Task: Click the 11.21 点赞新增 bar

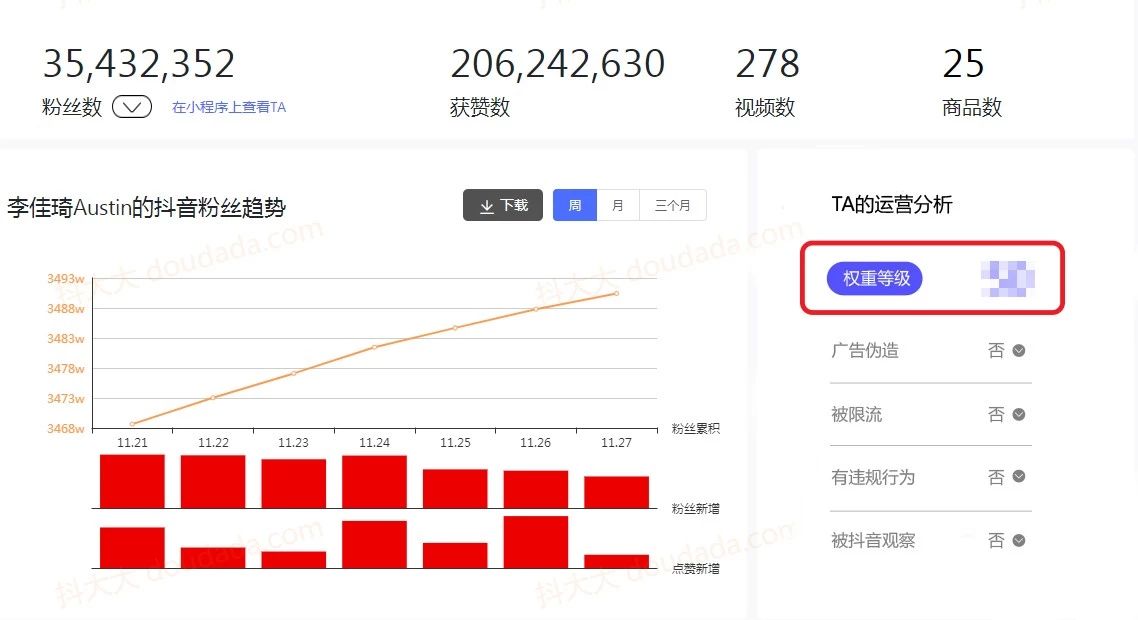Action: point(132,547)
